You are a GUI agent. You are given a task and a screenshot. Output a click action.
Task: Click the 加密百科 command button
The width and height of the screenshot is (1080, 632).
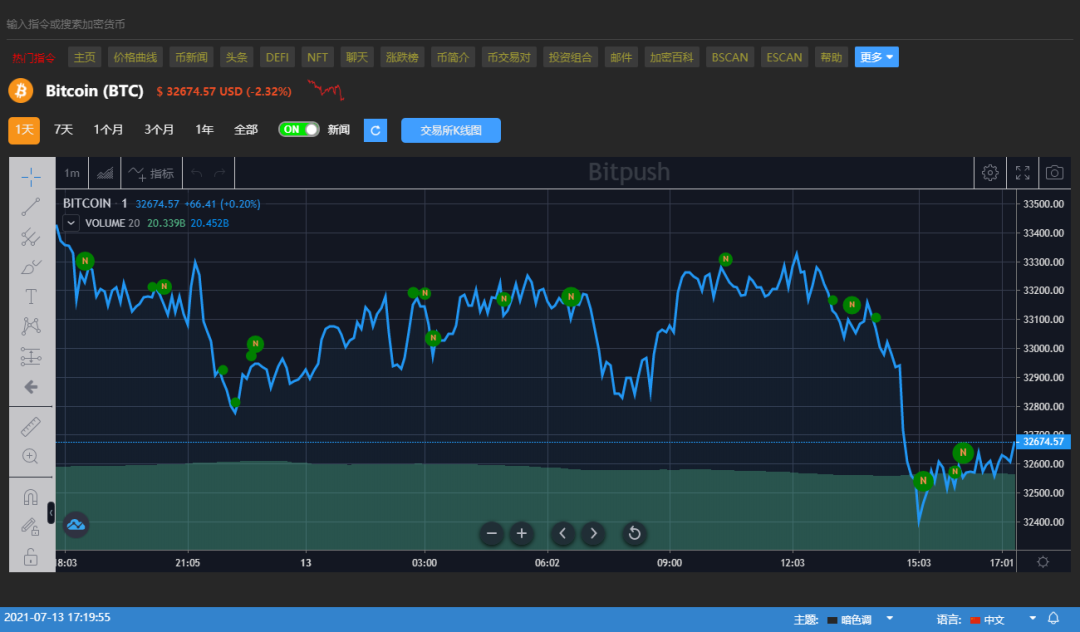point(672,57)
